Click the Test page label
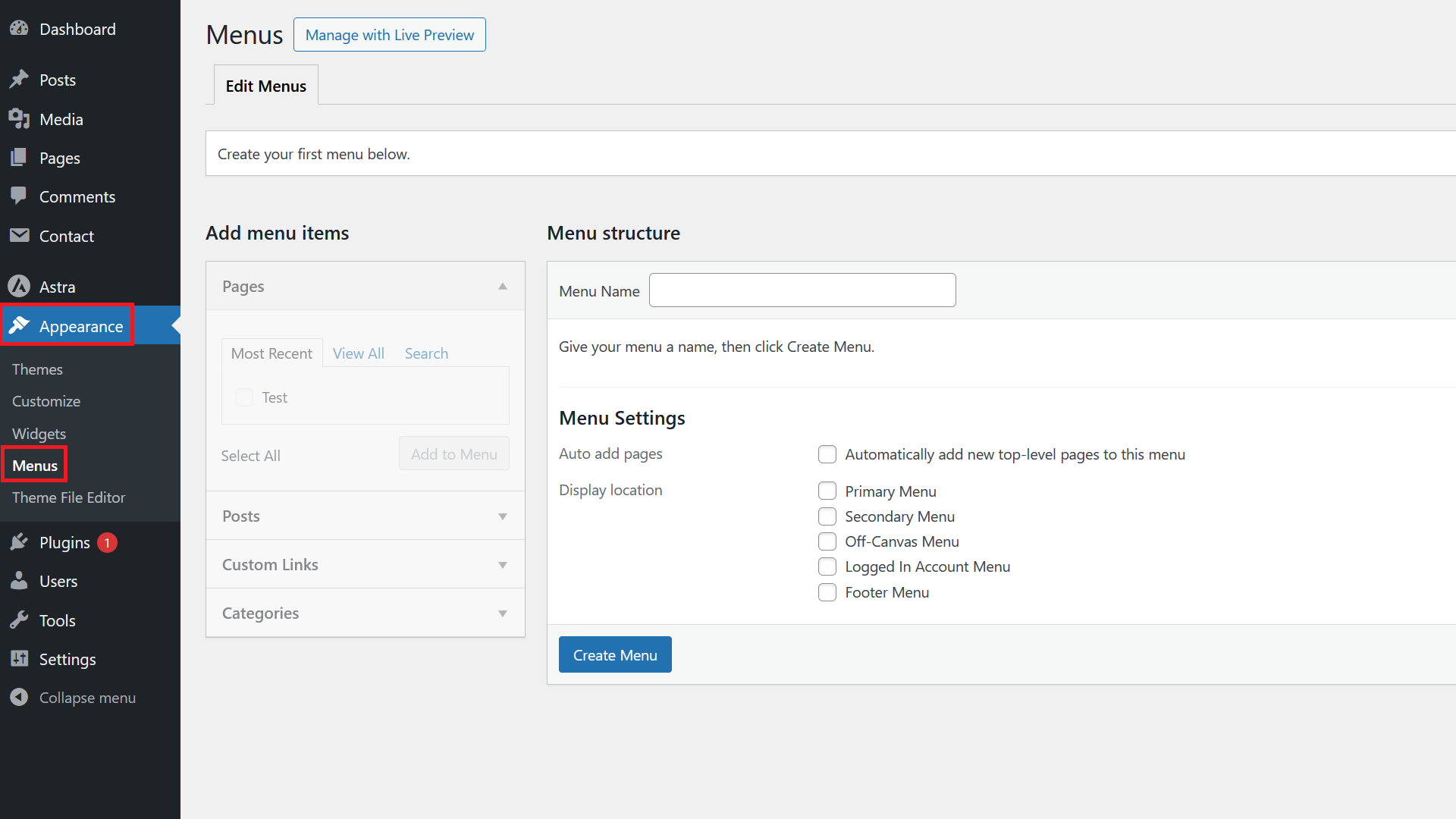This screenshot has height=819, width=1456. [275, 397]
